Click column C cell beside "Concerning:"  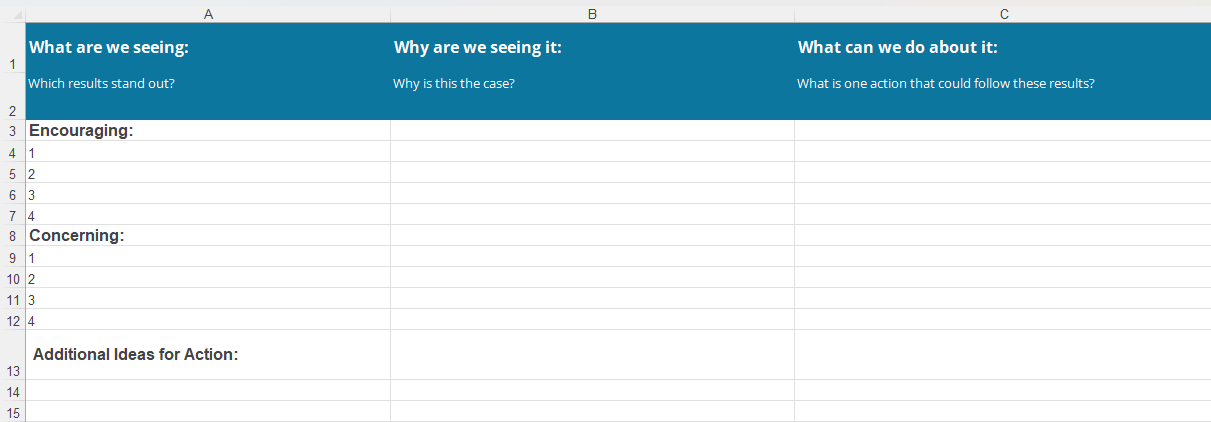click(1002, 236)
